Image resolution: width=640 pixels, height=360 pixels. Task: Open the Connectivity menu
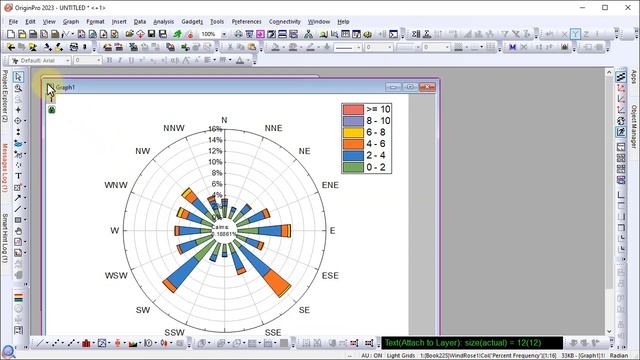[284, 22]
